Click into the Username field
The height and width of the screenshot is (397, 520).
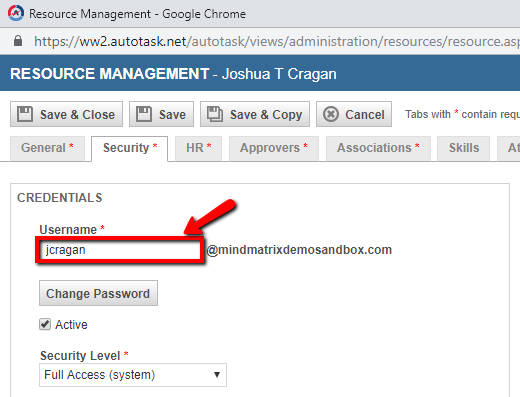[x=120, y=250]
